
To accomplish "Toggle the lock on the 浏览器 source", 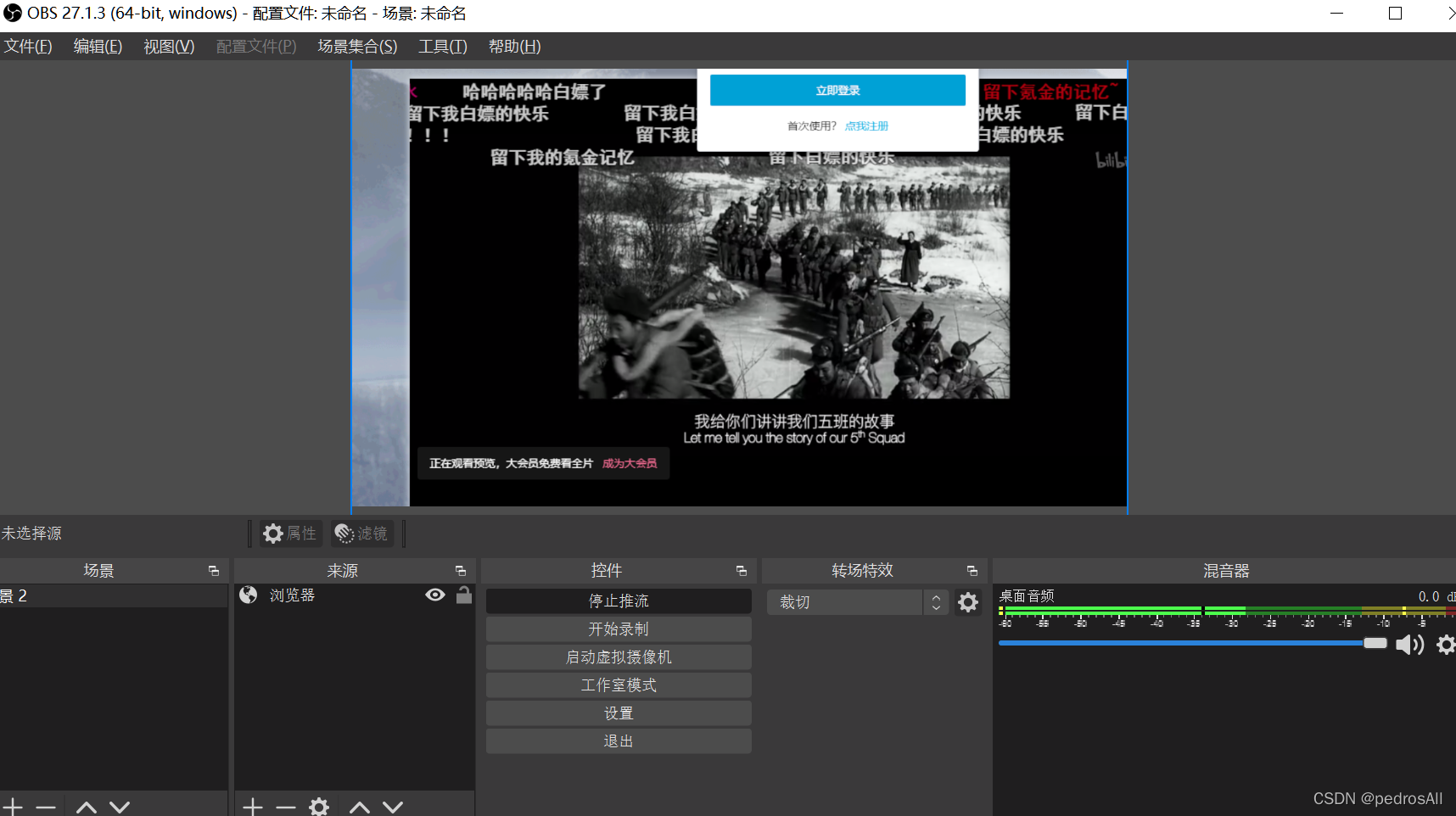I will (463, 595).
